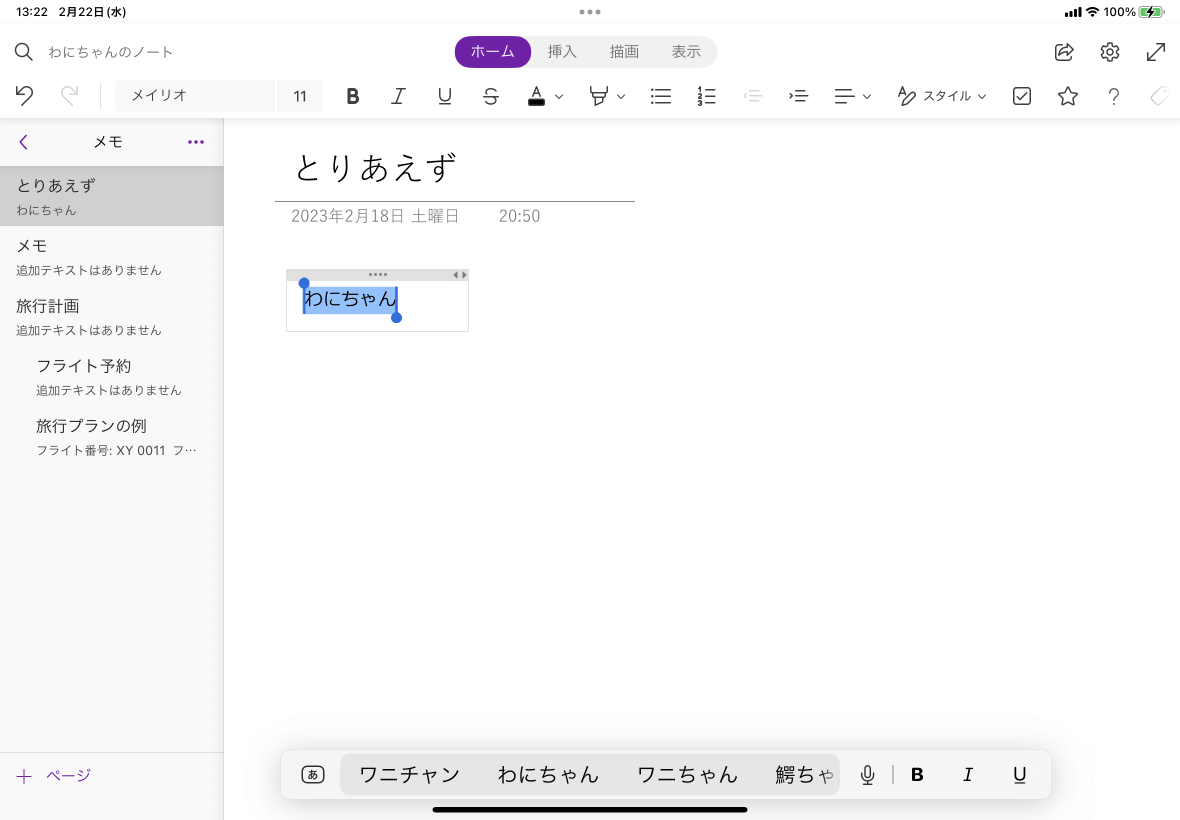The height and width of the screenshot is (820, 1180).
Task: Insert a to-do checkbox tag
Action: tap(1022, 96)
